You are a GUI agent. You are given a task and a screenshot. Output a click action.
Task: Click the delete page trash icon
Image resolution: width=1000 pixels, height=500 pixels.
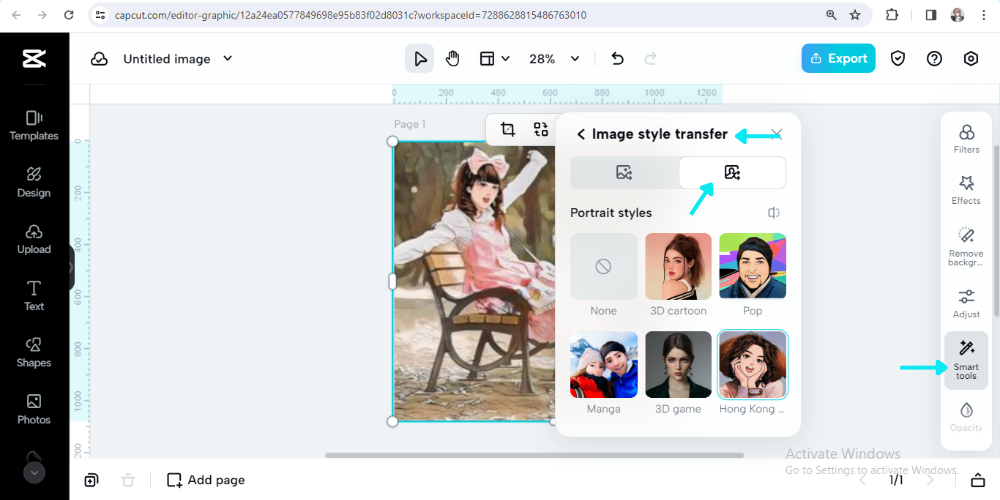coord(128,480)
